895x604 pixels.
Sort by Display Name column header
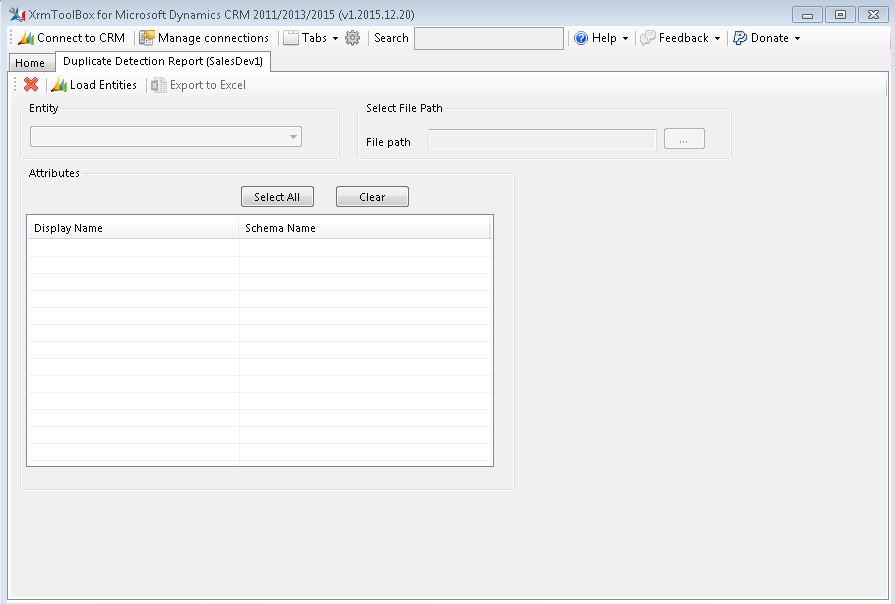tap(133, 228)
